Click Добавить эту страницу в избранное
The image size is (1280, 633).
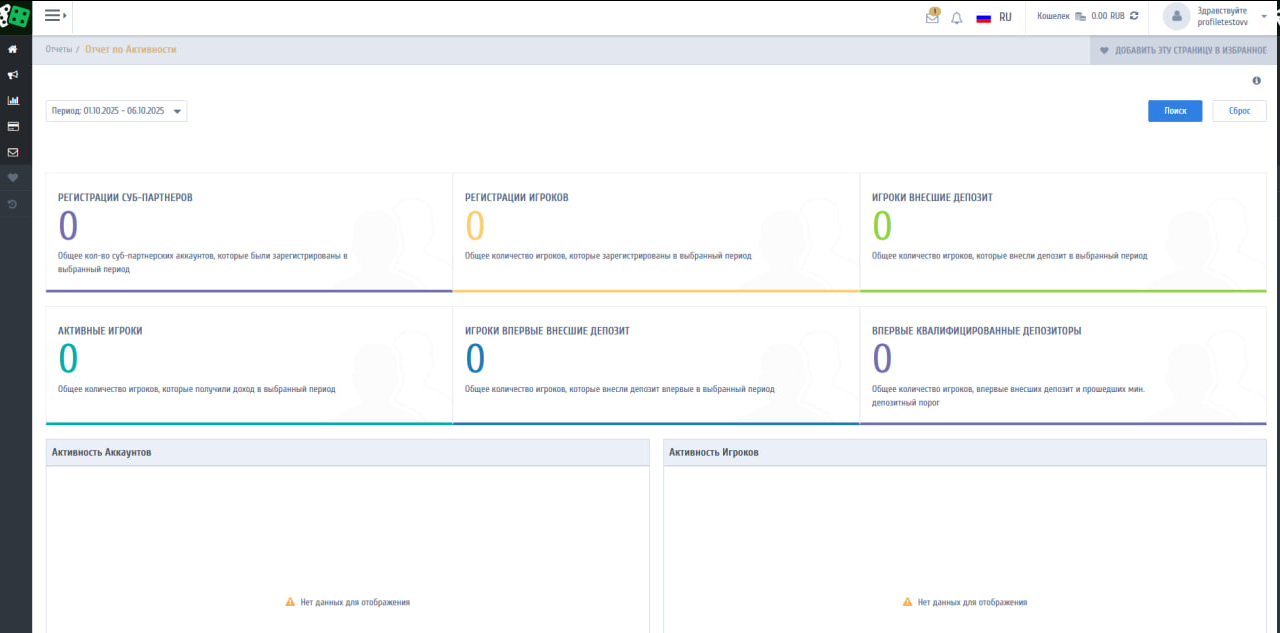pyautogui.click(x=1184, y=50)
